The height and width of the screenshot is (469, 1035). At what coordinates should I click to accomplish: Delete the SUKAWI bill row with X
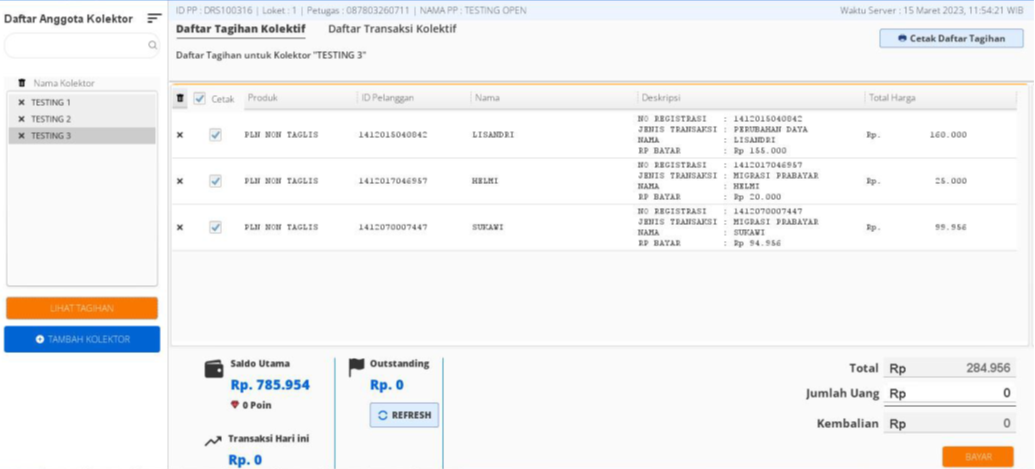click(180, 227)
